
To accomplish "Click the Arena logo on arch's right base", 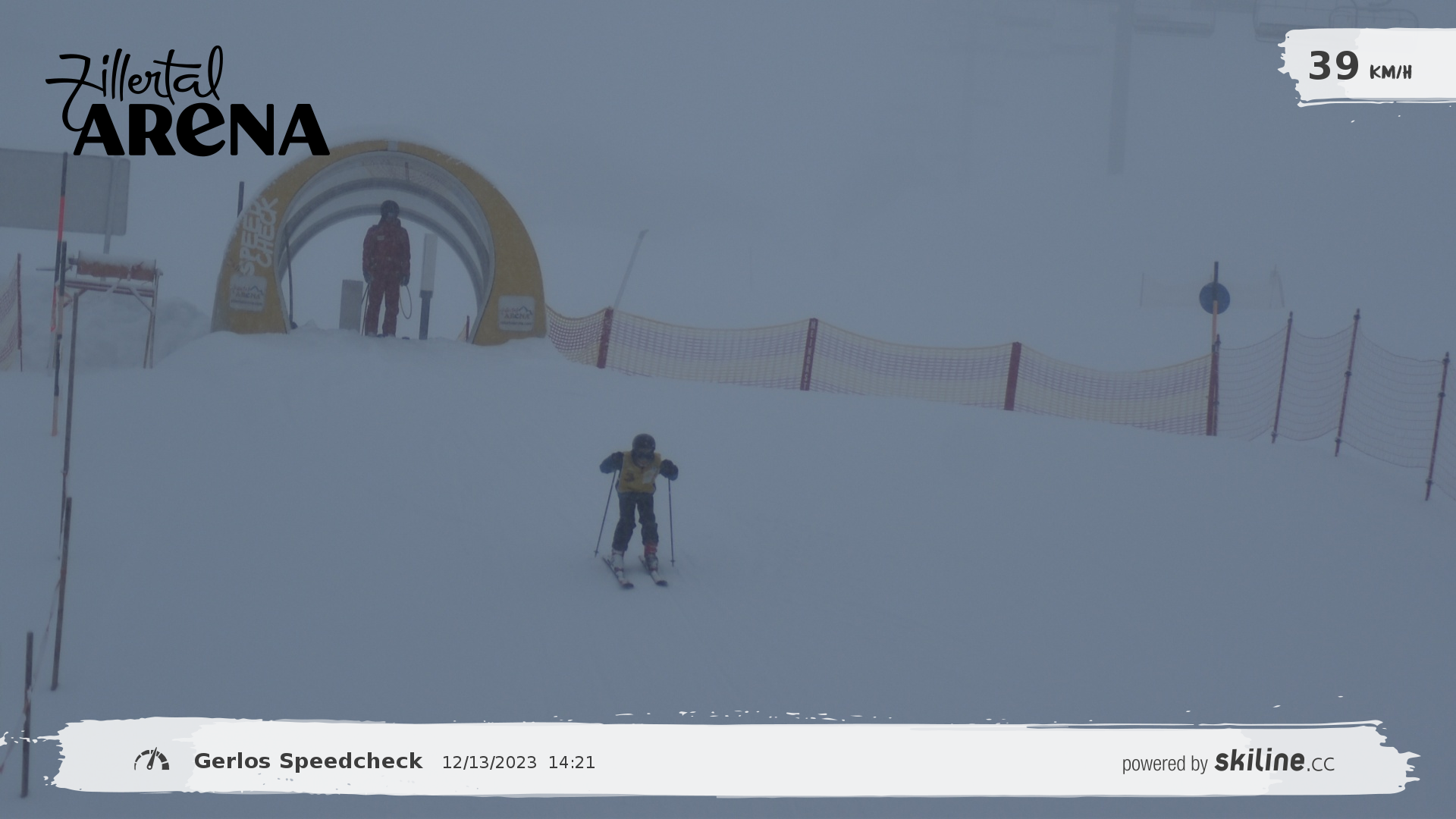I will click(516, 312).
